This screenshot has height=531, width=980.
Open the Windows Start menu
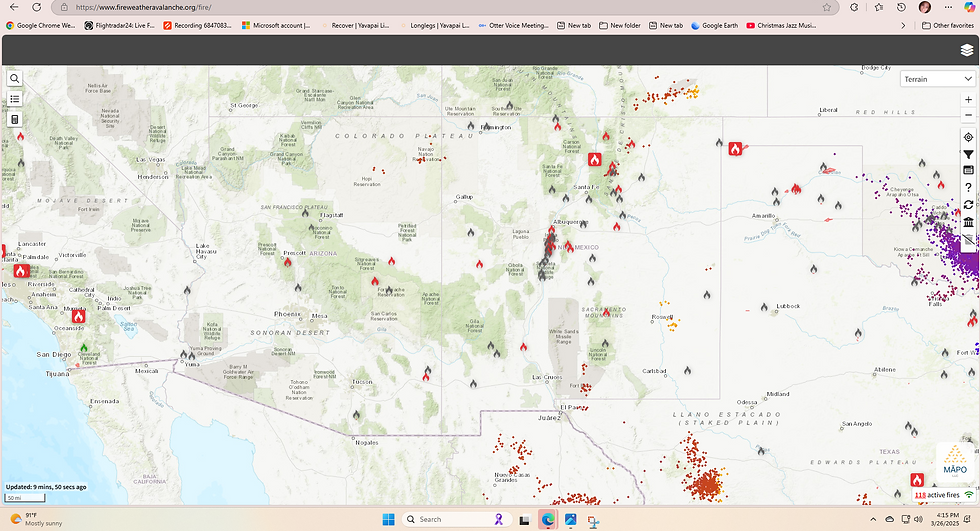389,519
